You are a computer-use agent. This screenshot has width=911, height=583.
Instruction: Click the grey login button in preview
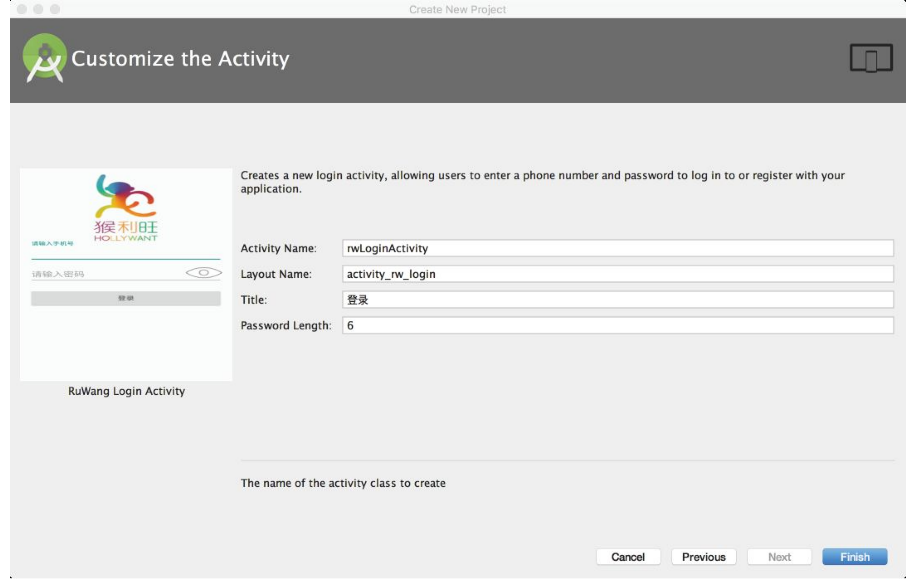pos(125,298)
